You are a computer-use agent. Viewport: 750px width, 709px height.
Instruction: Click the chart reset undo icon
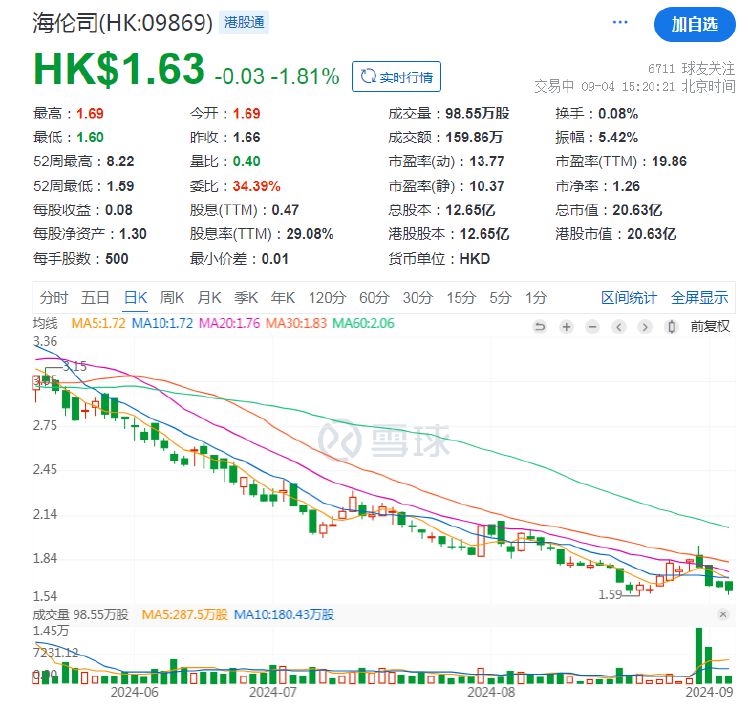point(540,327)
